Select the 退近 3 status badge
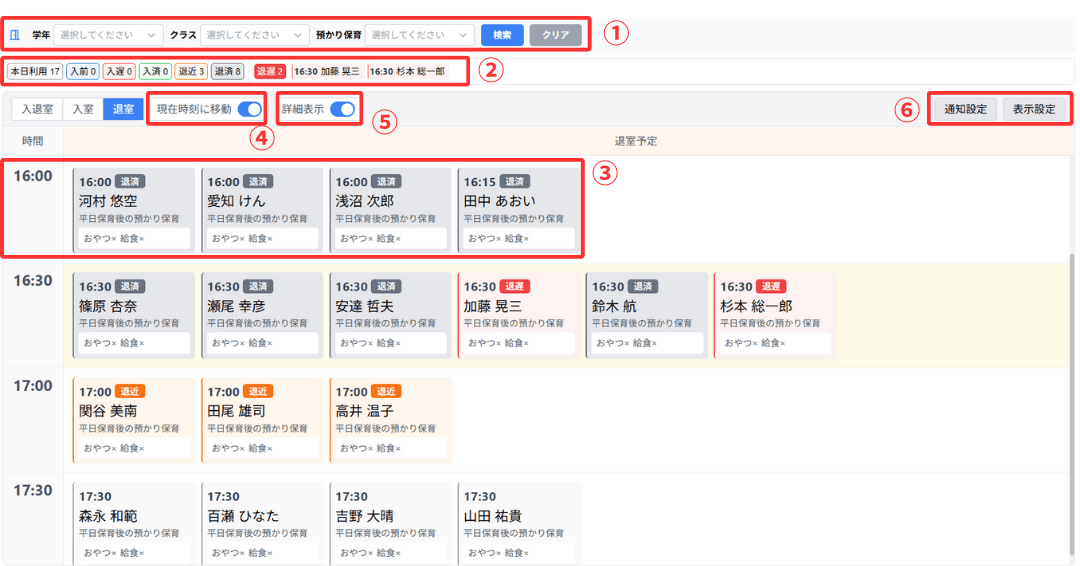1080x566 pixels. (x=190, y=72)
